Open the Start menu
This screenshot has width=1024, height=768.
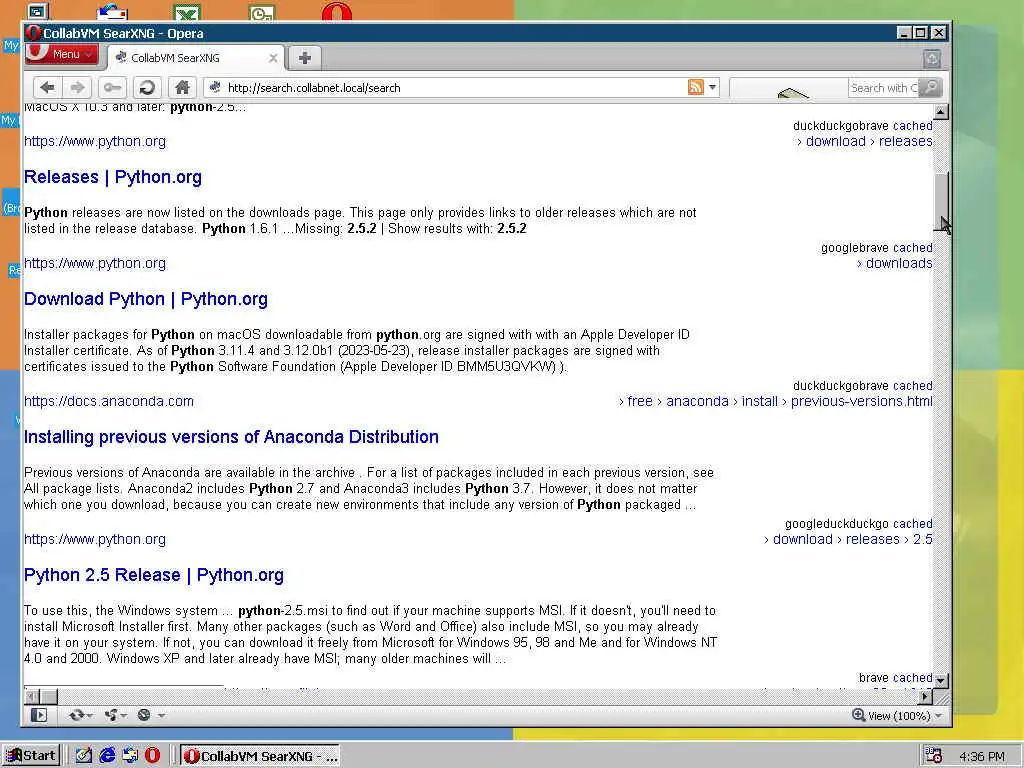coord(31,756)
